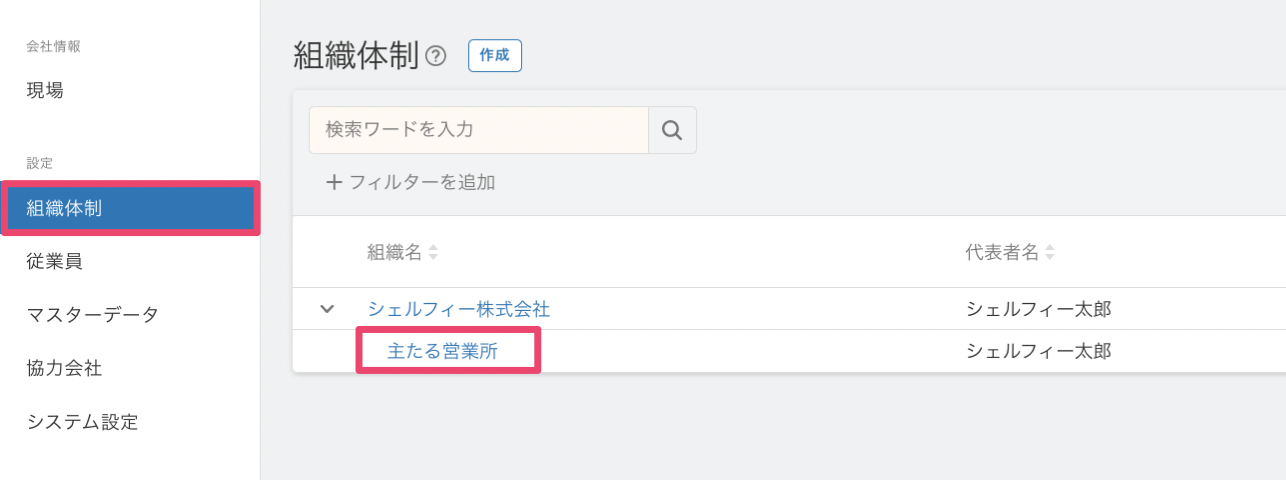The image size is (1286, 480).
Task: Click the 組織名 column header label
Action: [x=394, y=254]
